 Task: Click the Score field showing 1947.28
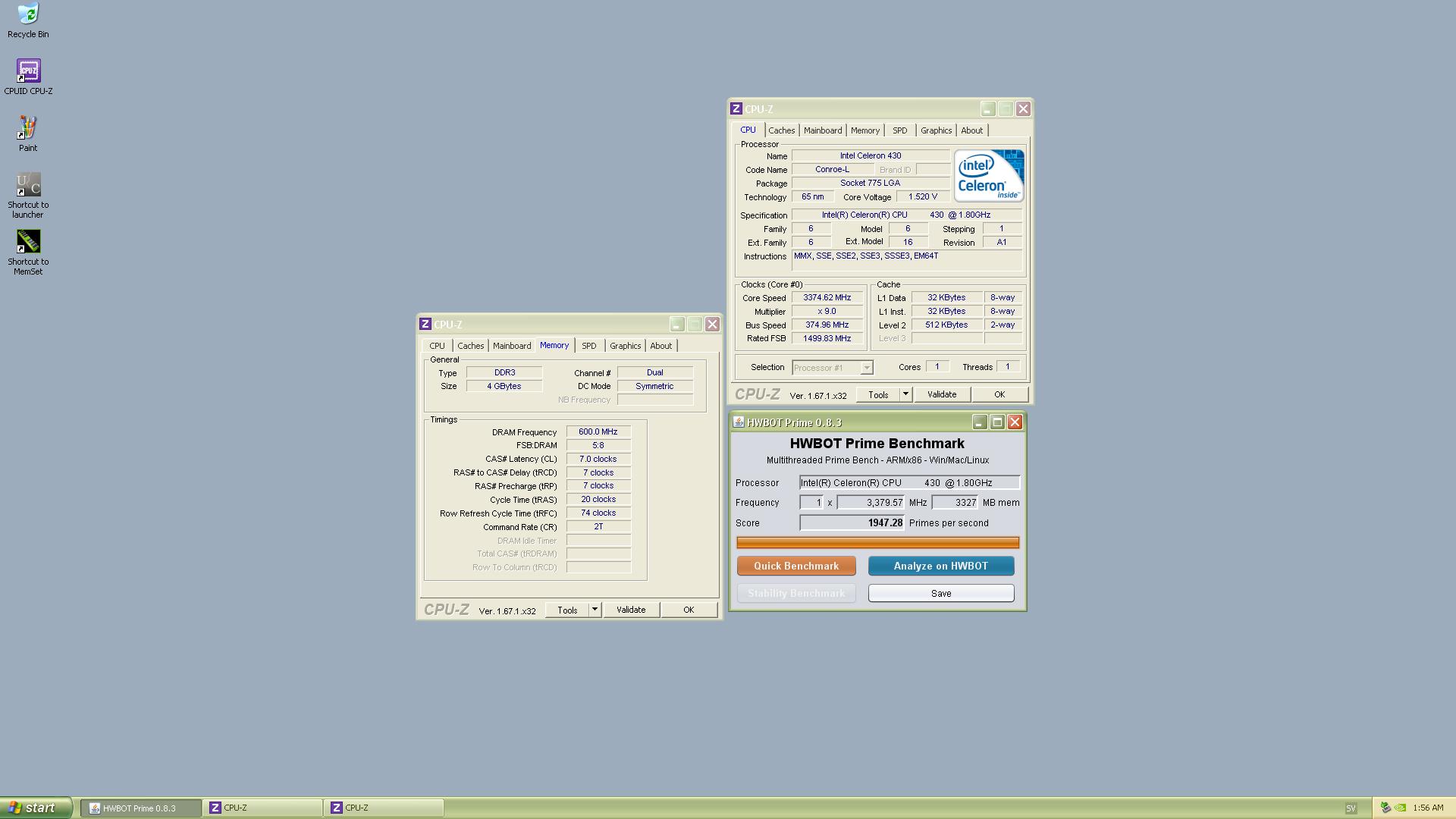tap(852, 522)
